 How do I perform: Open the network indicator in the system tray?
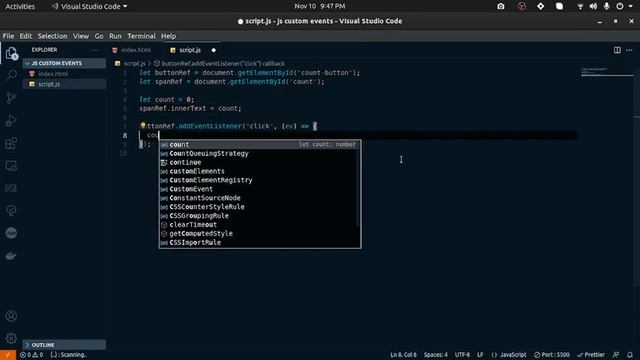tap(580, 6)
